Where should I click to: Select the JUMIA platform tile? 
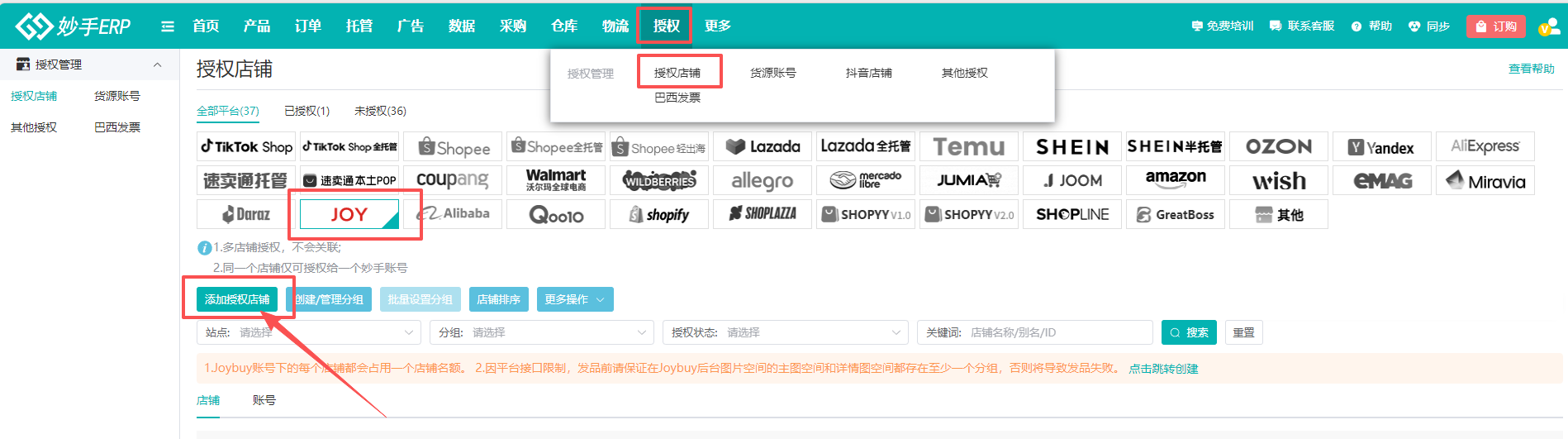click(969, 180)
